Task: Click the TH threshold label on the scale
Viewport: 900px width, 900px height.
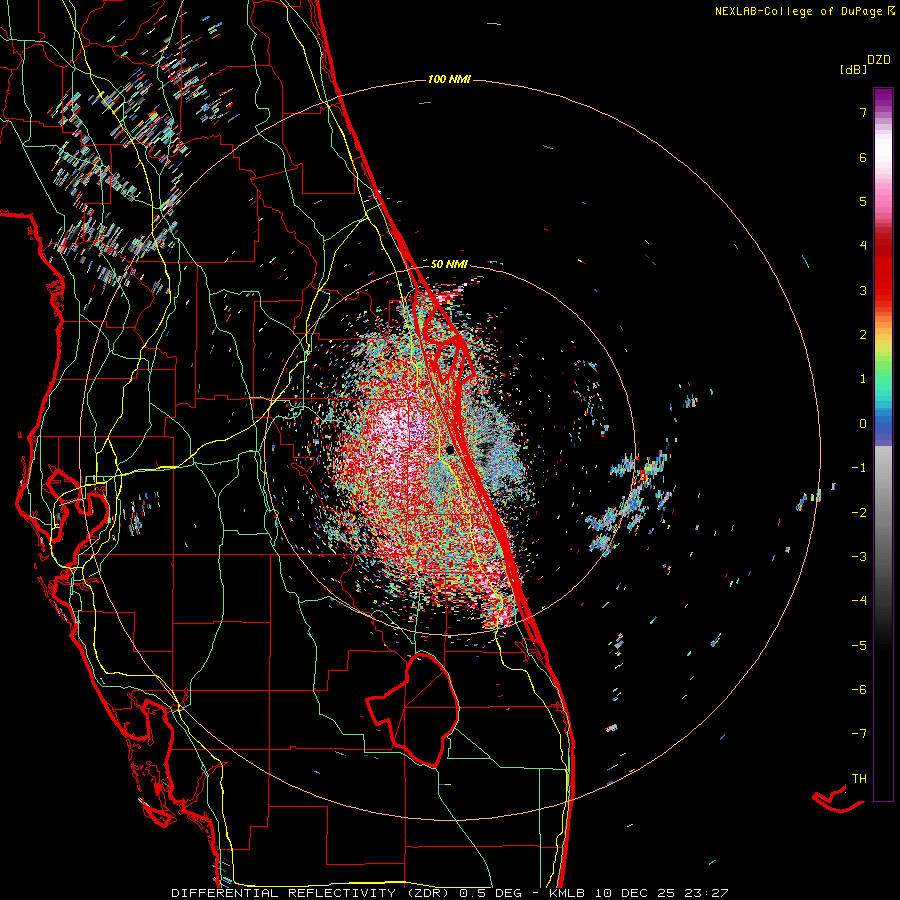Action: tap(859, 779)
